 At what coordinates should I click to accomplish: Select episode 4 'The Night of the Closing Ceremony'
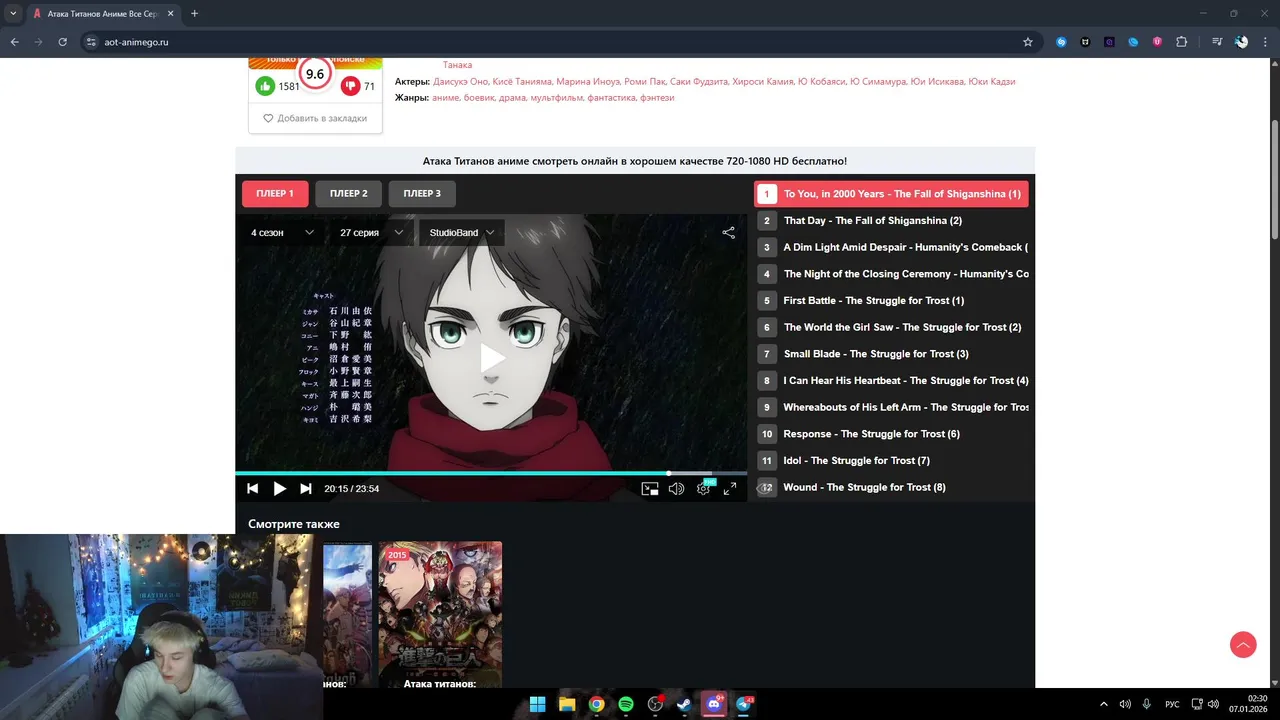click(891, 274)
